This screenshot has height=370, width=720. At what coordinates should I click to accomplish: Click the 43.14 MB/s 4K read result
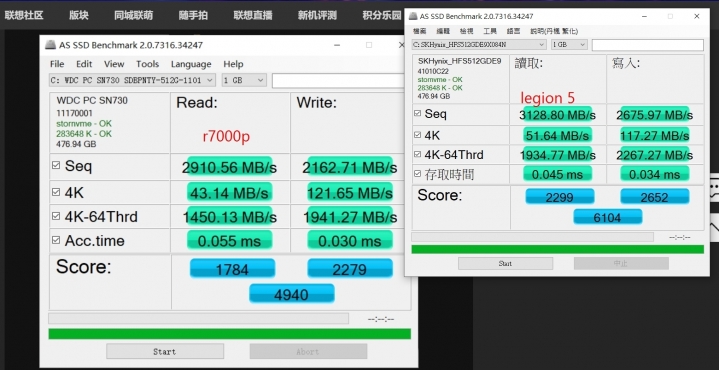coord(230,192)
